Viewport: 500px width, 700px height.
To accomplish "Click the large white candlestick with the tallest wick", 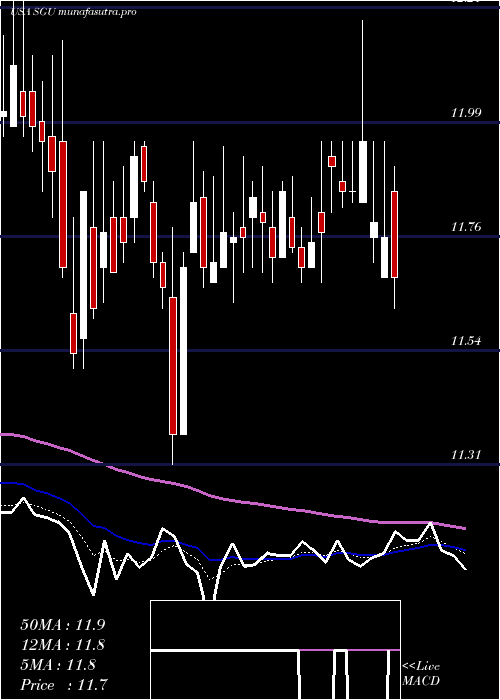I will (x=363, y=172).
